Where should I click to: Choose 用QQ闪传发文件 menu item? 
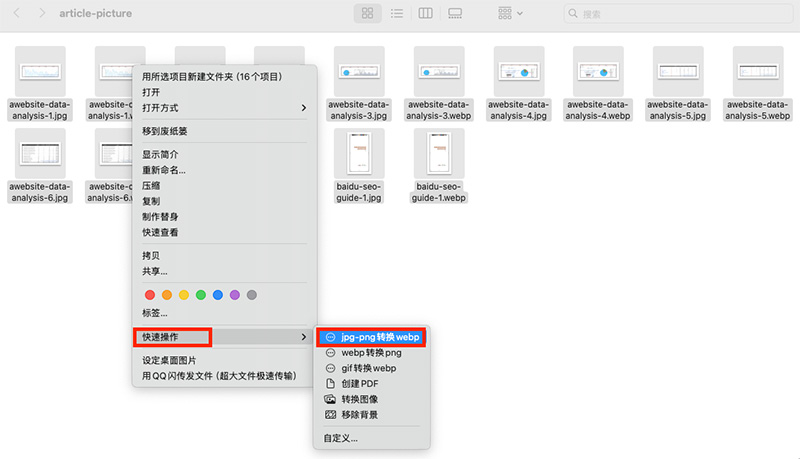tap(224, 376)
